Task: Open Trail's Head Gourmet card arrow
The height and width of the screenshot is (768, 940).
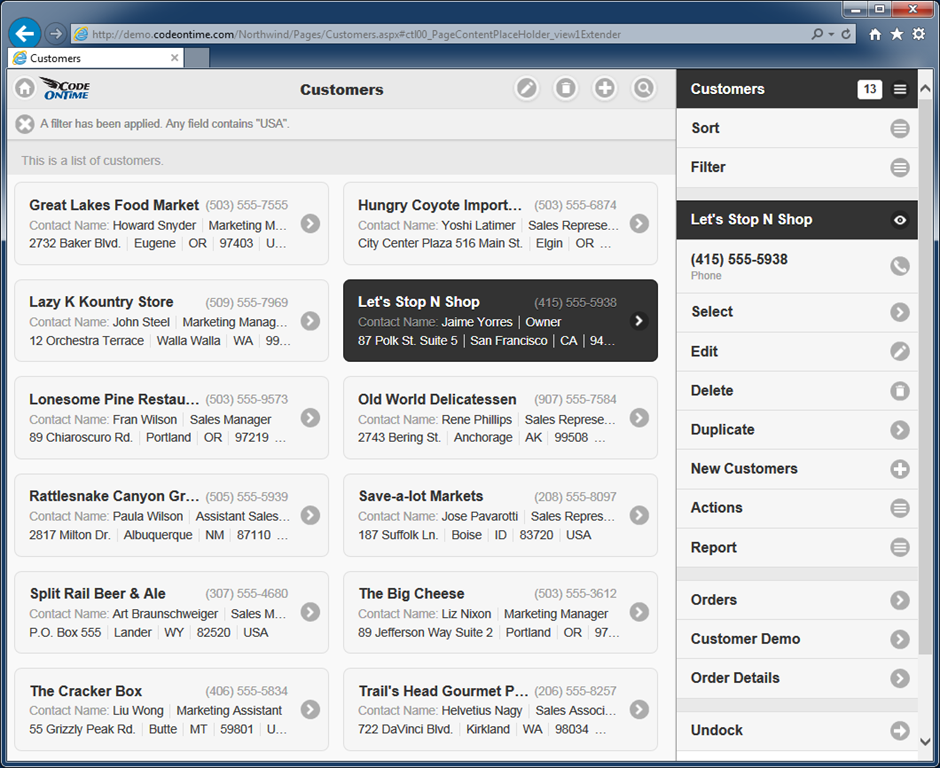Action: (x=639, y=710)
